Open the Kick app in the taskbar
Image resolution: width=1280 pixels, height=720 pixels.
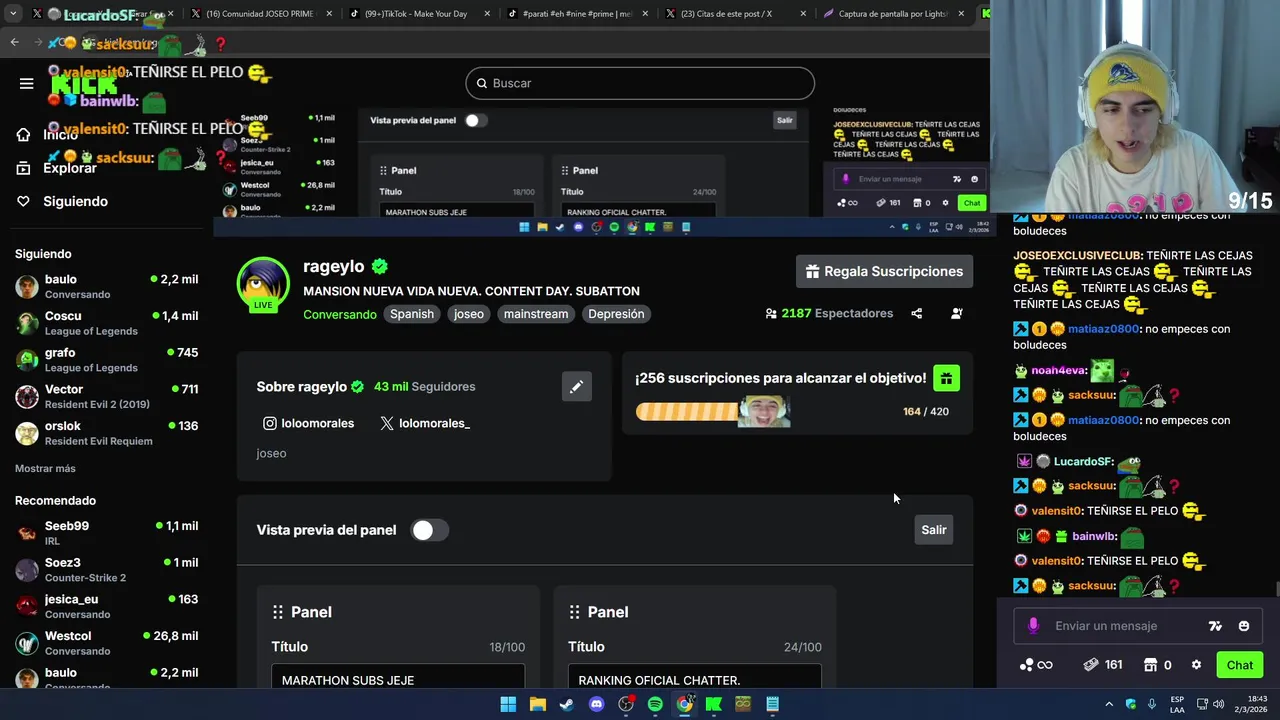(x=713, y=704)
